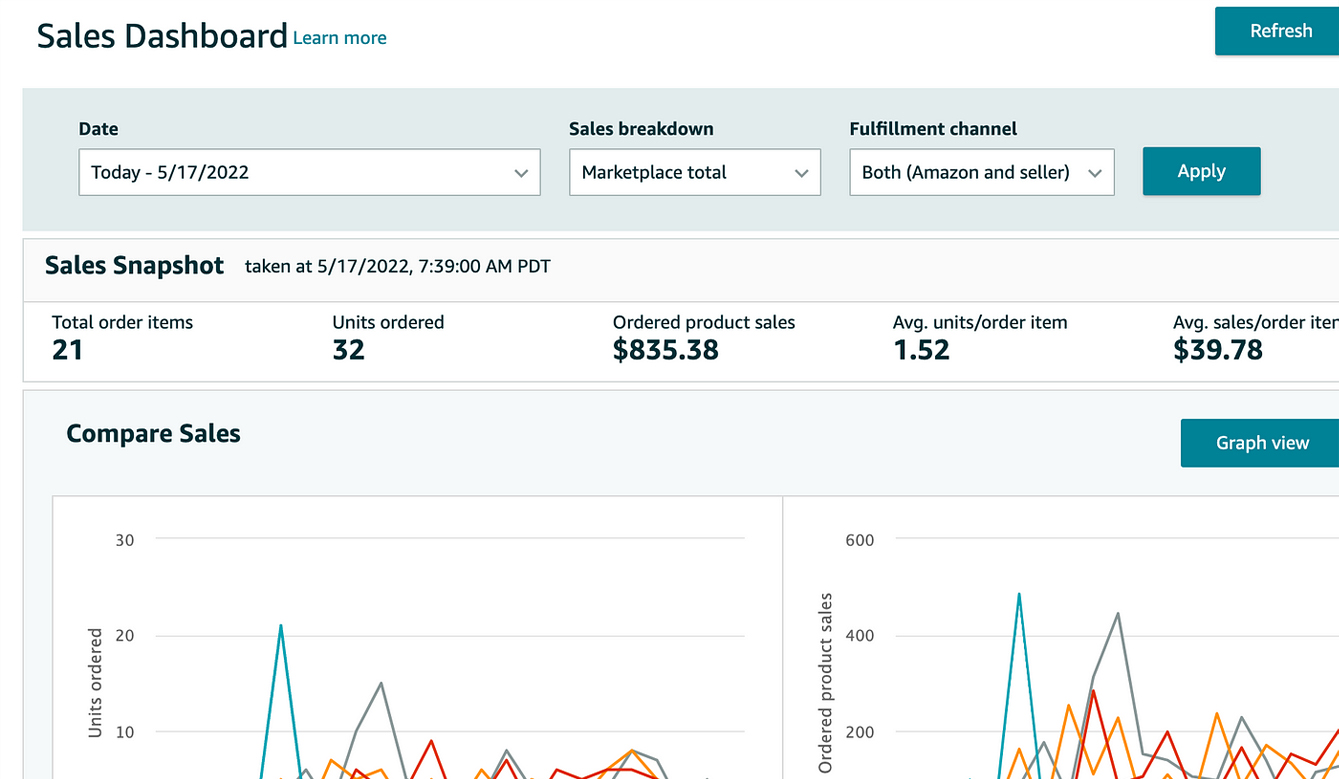Image resolution: width=1339 pixels, height=779 pixels.
Task: Click the Avg. sales/order item $39.78 figure
Action: (x=1217, y=350)
